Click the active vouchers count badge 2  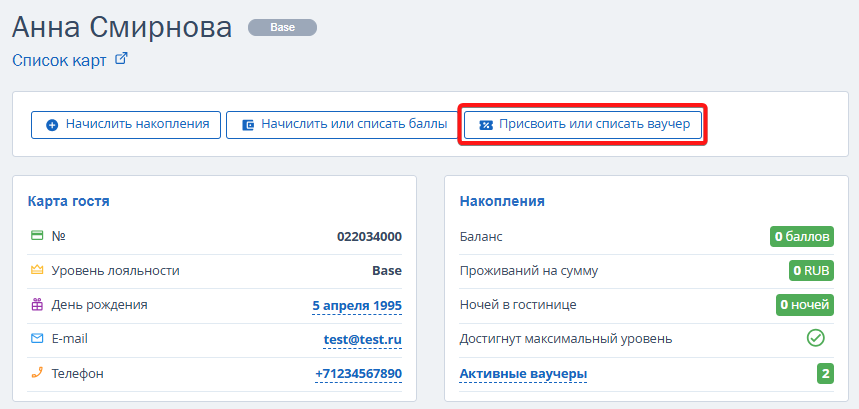coord(824,374)
